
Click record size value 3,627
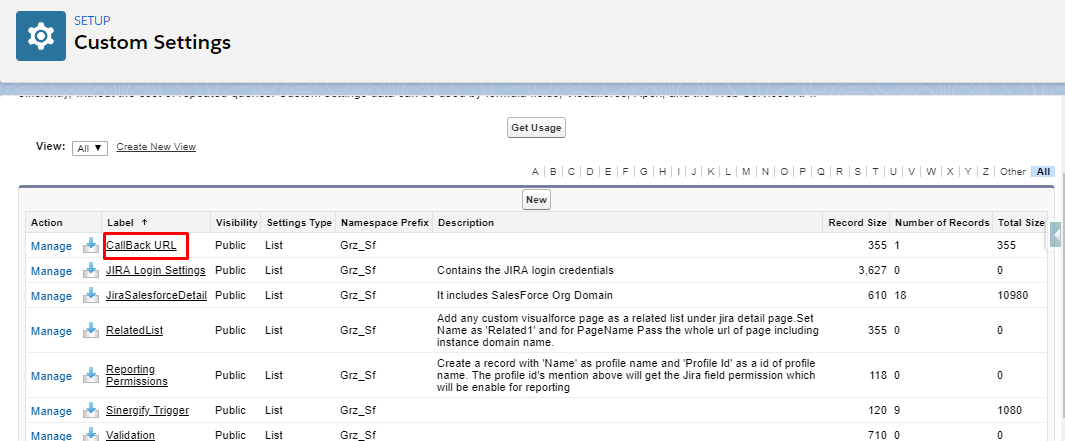click(873, 270)
